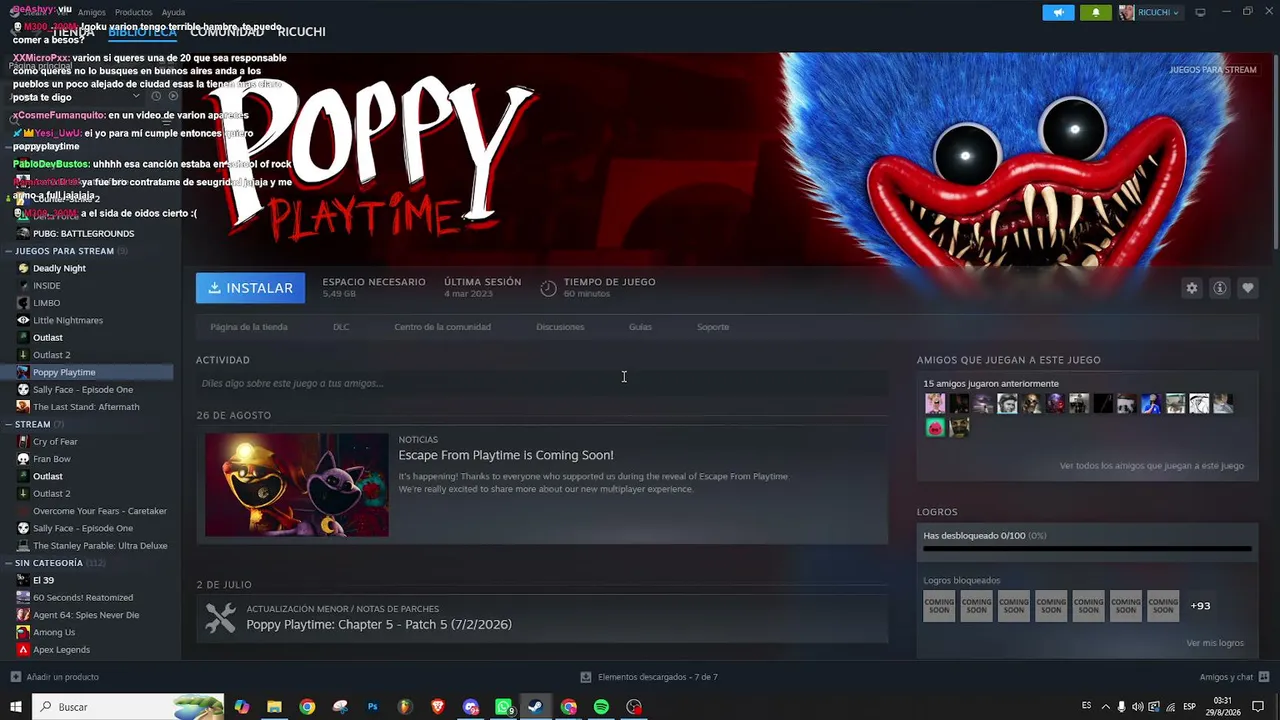Select The Stanley Parable: Ultra Deluxe
This screenshot has width=1280, height=720.
tap(100, 546)
